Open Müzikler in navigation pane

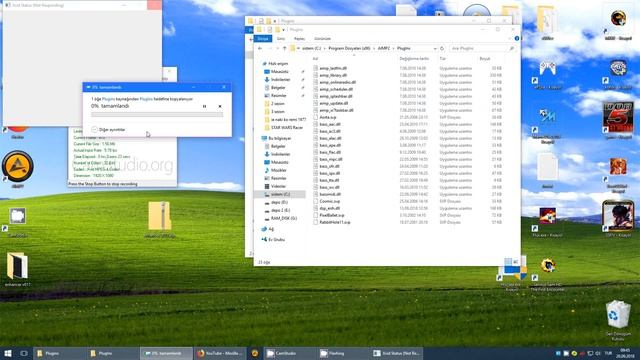[279, 170]
